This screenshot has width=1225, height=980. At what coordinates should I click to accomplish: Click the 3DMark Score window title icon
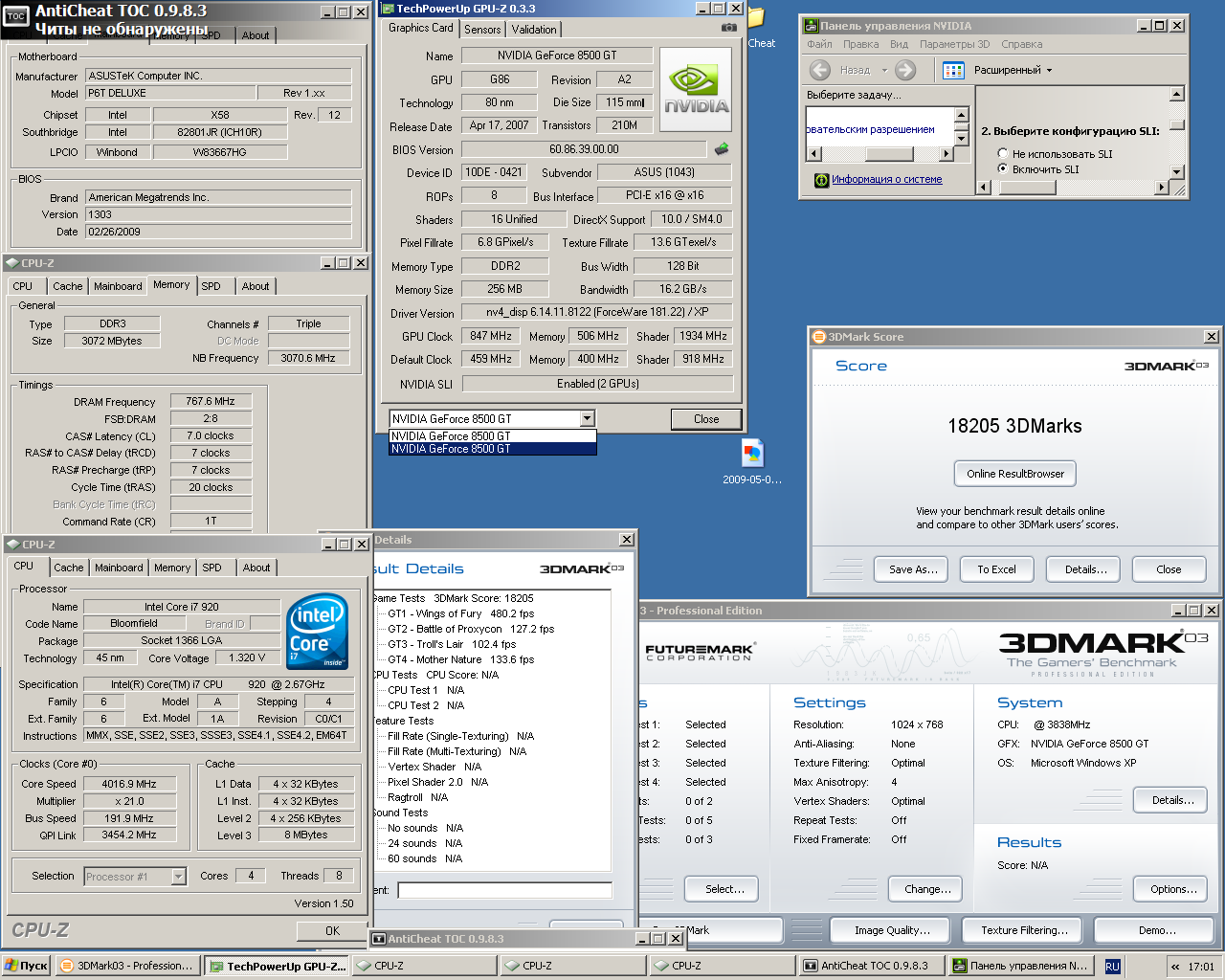tap(818, 337)
